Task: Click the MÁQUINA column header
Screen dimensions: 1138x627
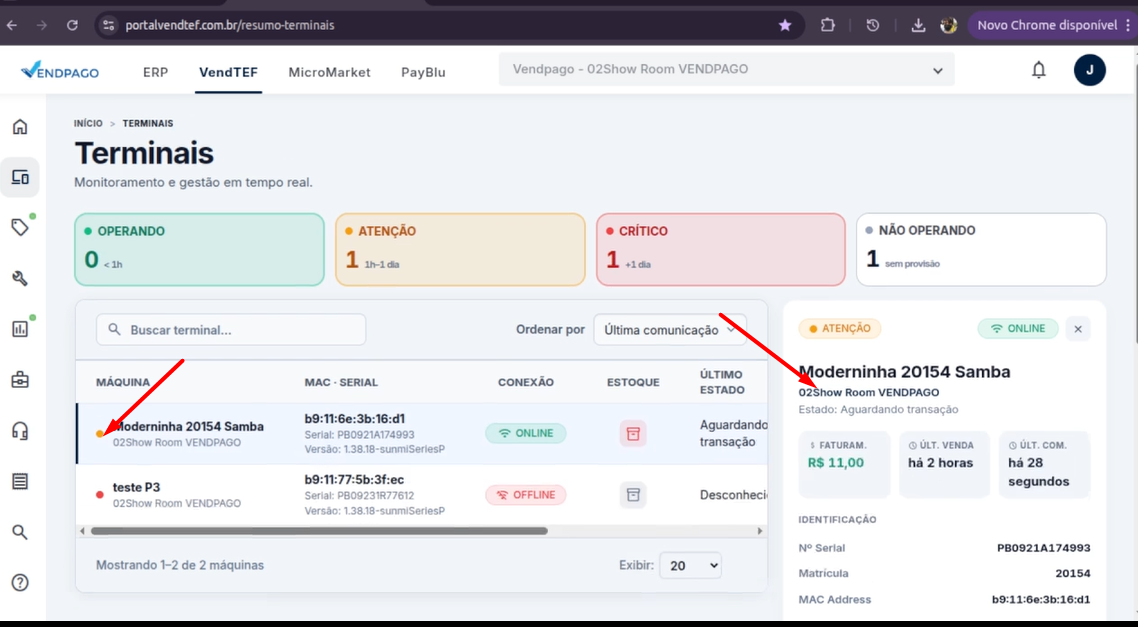Action: click(123, 382)
